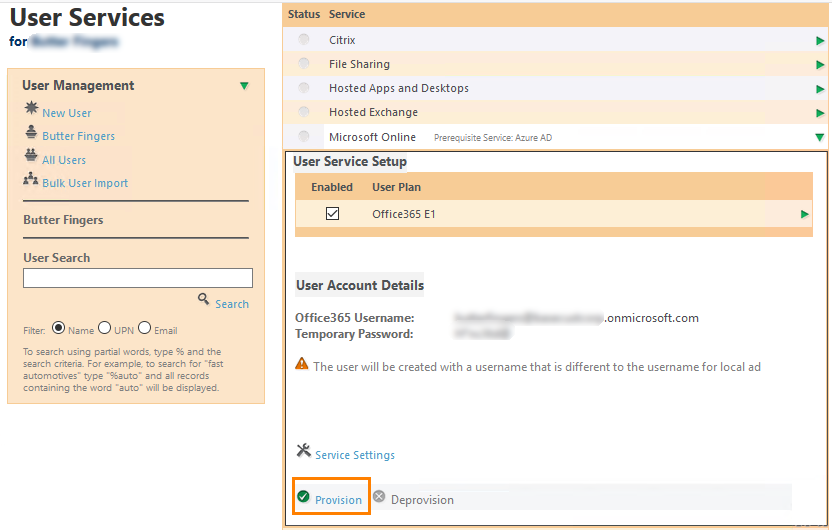Screen dimensions: 832x530
Task: Select the Hosted Exchange service name
Action: [374, 112]
